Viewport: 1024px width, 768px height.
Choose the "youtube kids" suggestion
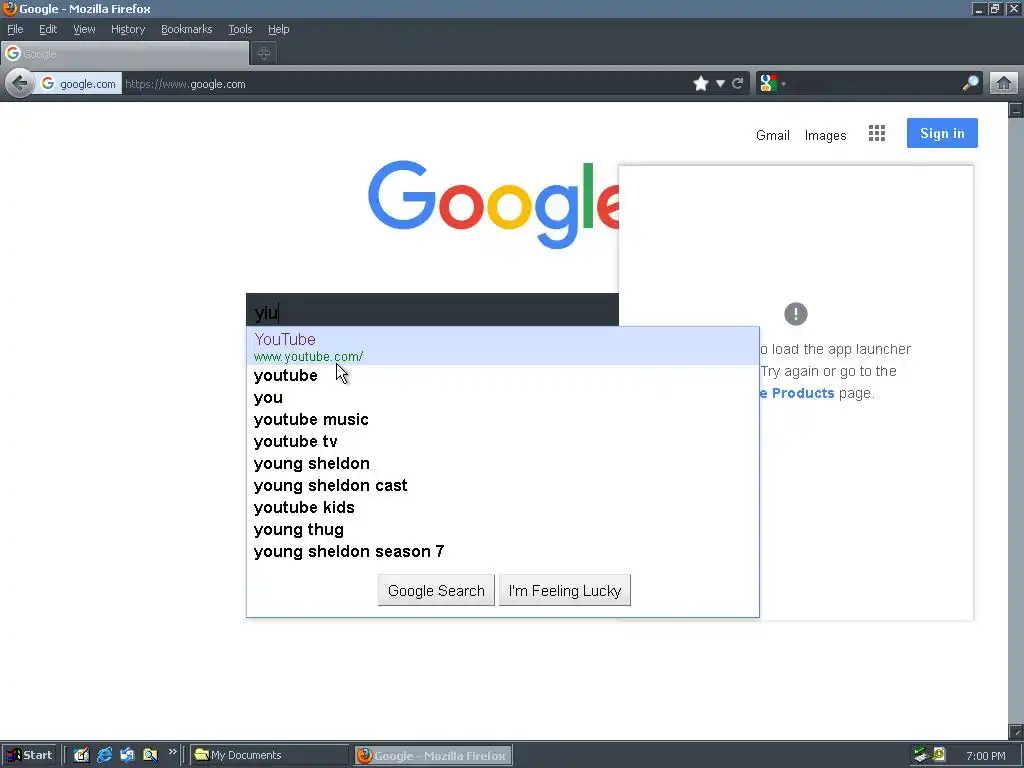pos(502,507)
